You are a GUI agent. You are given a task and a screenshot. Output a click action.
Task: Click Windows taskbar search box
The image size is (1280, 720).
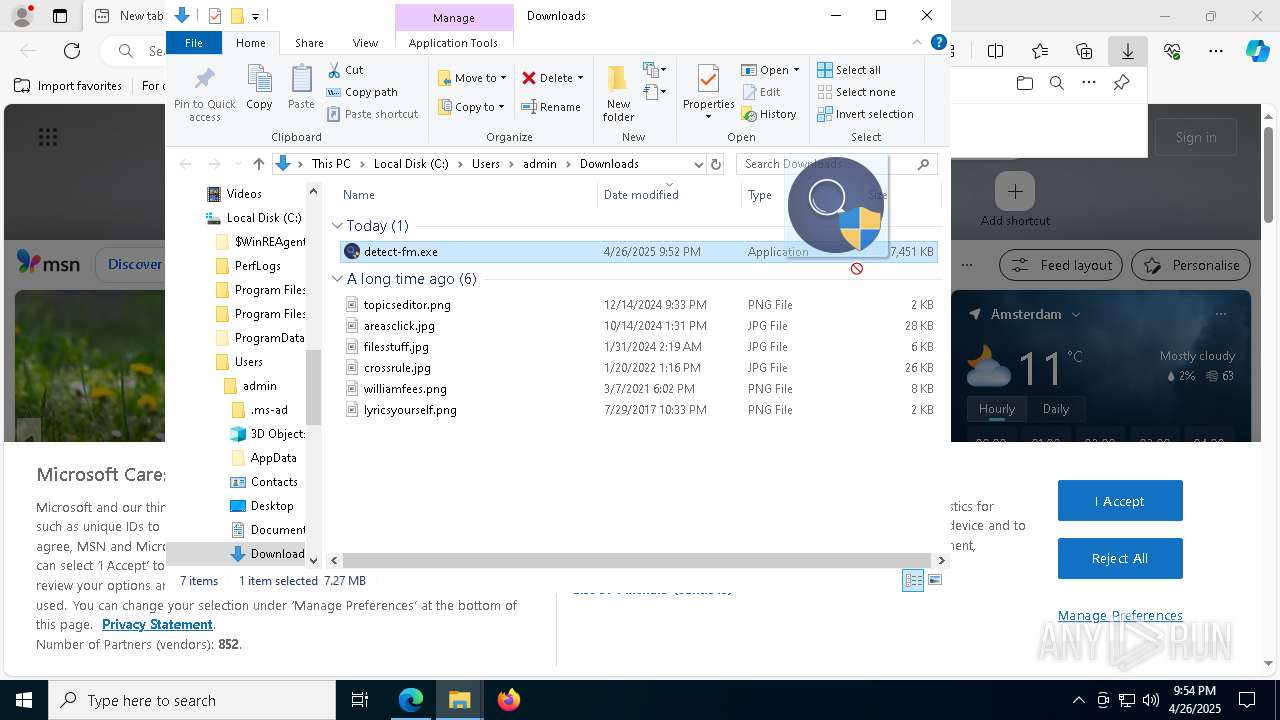coord(192,700)
